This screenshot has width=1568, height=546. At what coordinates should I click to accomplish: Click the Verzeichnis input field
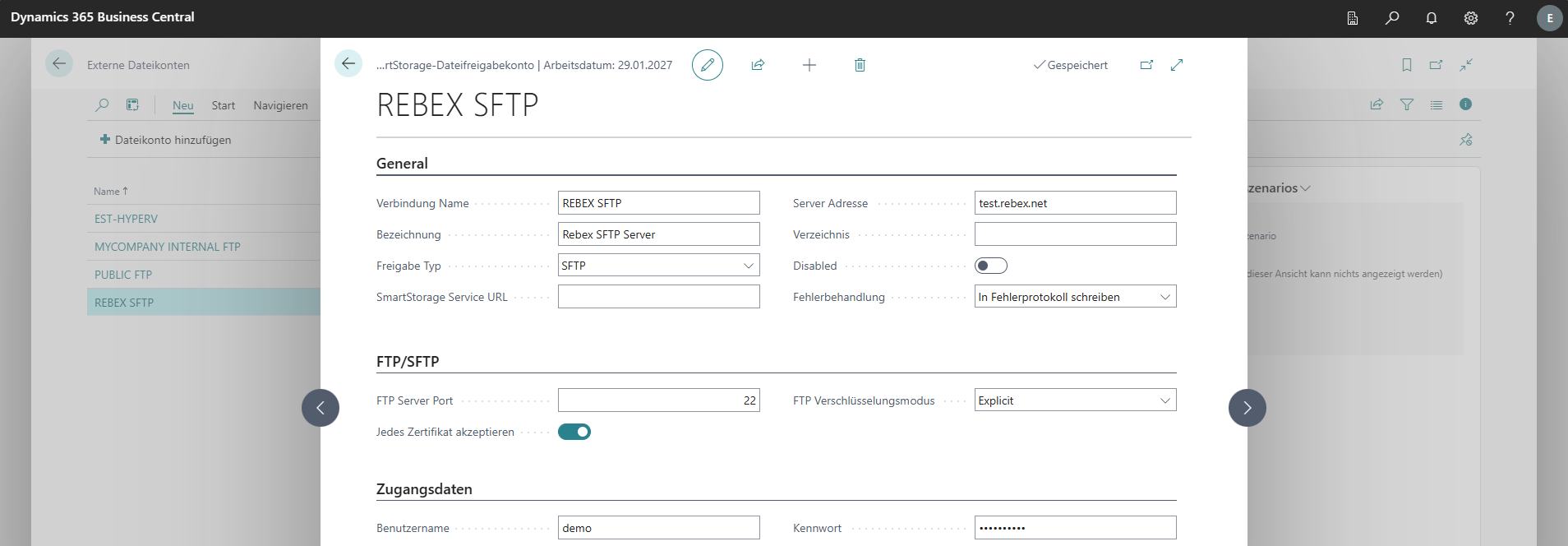click(1075, 234)
